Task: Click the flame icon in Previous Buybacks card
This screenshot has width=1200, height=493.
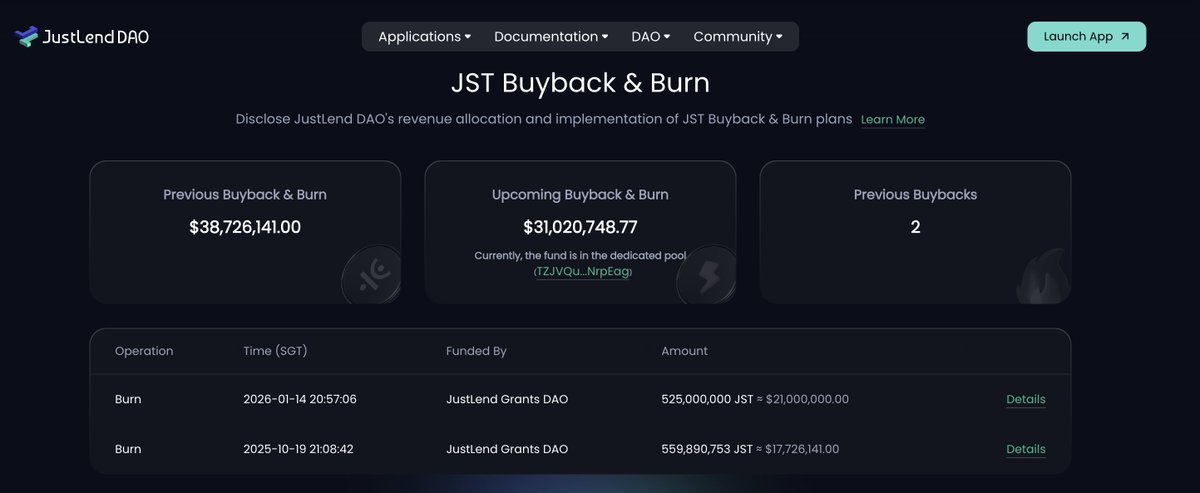Action: coord(1042,276)
